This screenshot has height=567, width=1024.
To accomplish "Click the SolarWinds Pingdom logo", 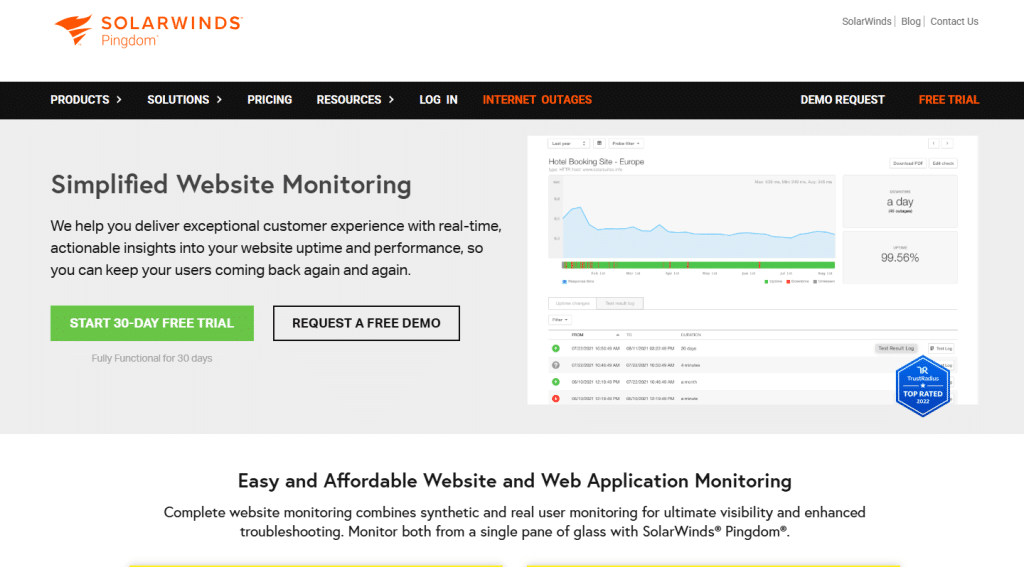I will pos(148,31).
